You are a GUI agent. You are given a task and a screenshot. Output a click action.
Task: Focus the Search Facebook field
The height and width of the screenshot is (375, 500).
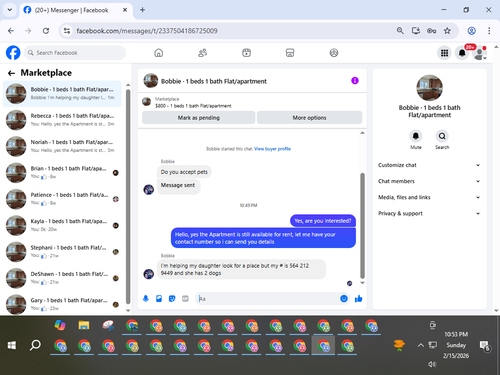tap(75, 53)
